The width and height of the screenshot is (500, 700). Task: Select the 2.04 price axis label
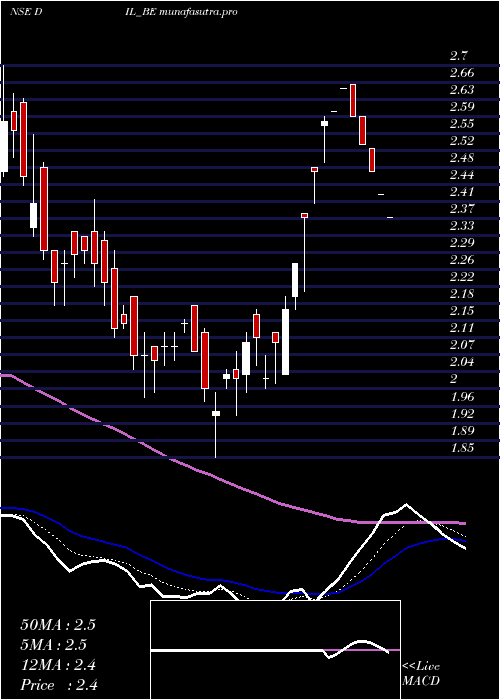(x=462, y=362)
